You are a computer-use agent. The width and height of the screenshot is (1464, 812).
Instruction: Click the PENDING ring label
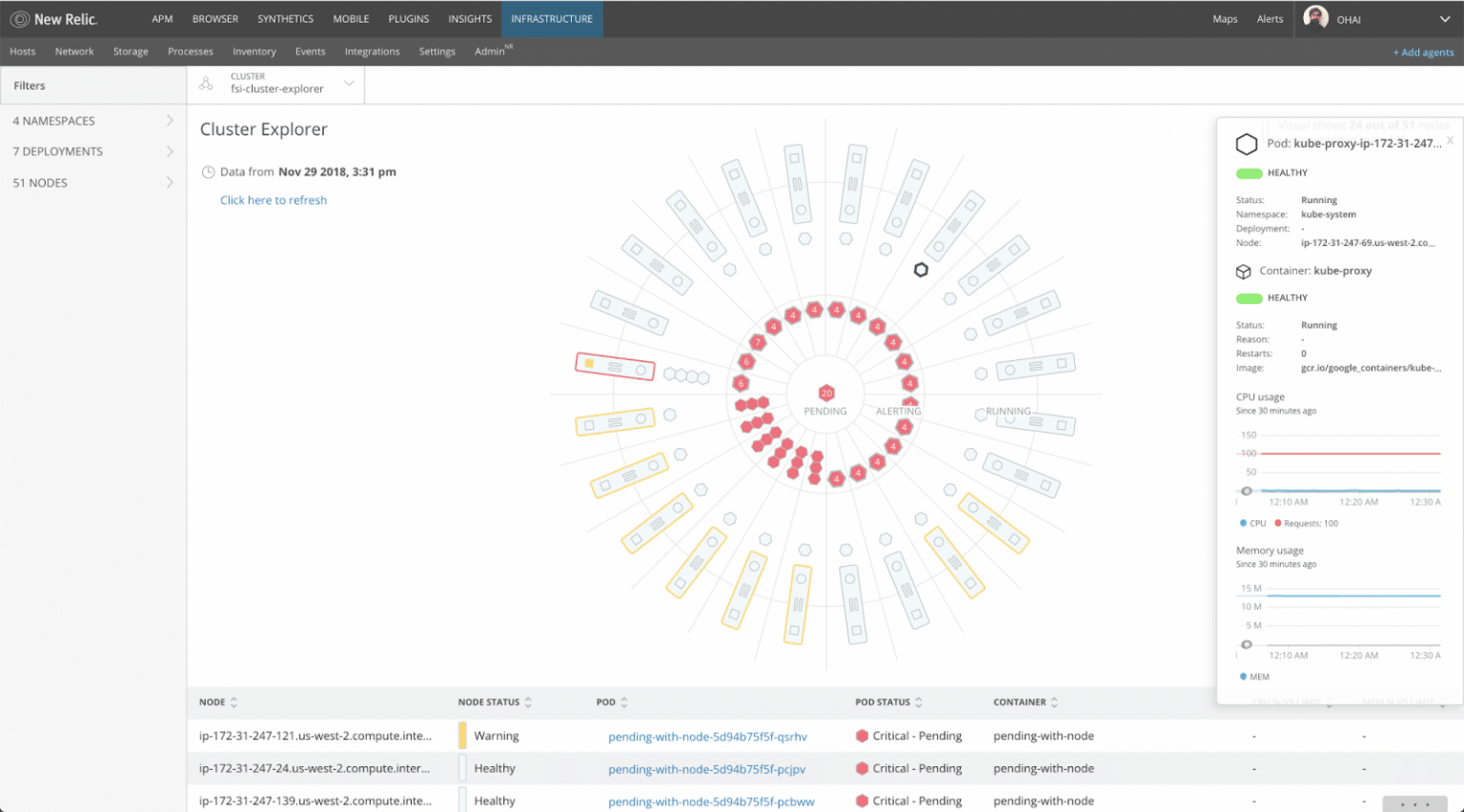point(825,412)
